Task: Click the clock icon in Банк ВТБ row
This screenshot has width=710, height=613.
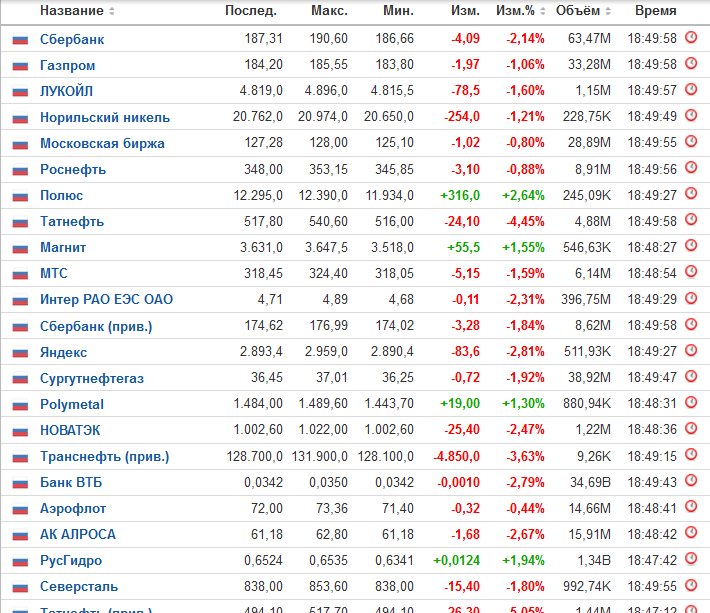Action: click(x=691, y=480)
